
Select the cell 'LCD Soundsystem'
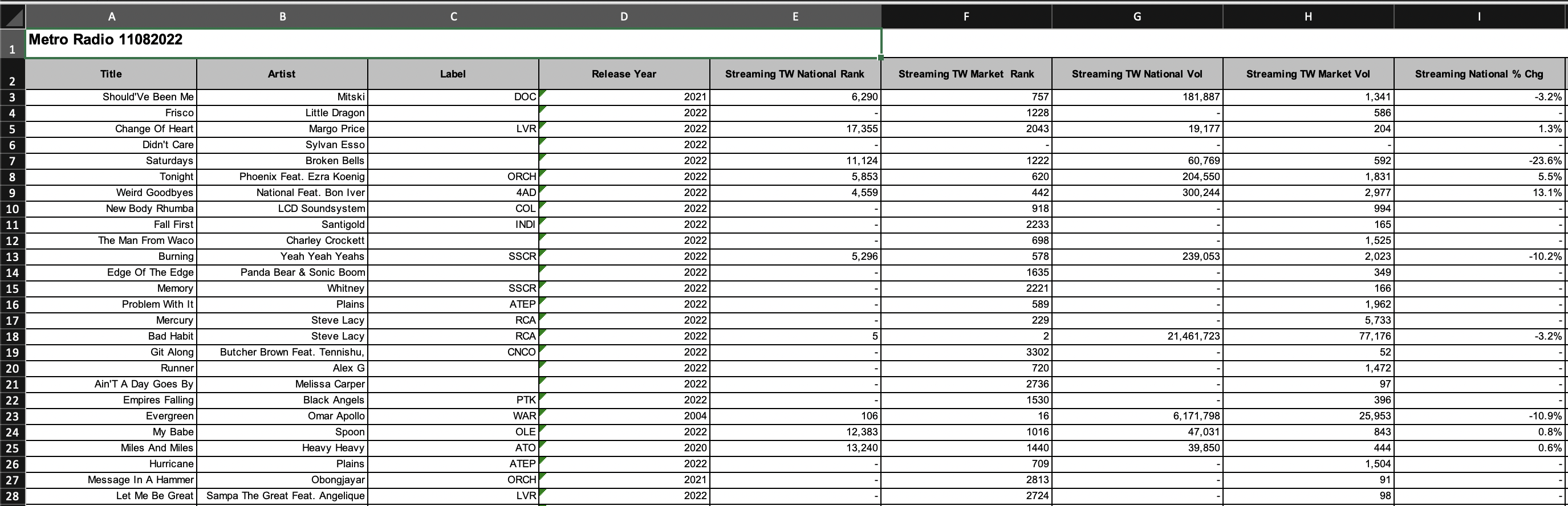pos(282,209)
